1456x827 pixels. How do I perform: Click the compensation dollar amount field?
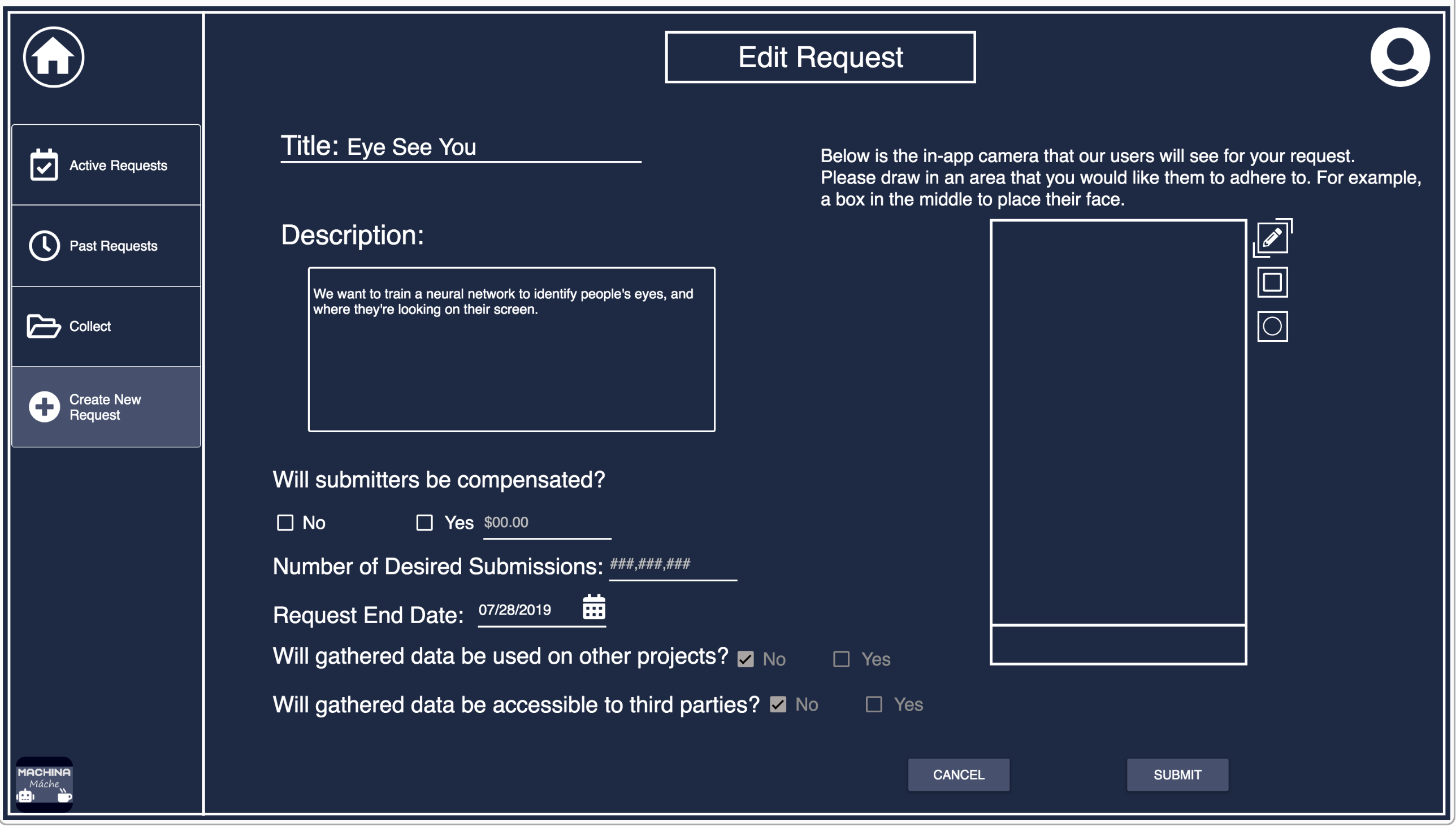click(547, 522)
